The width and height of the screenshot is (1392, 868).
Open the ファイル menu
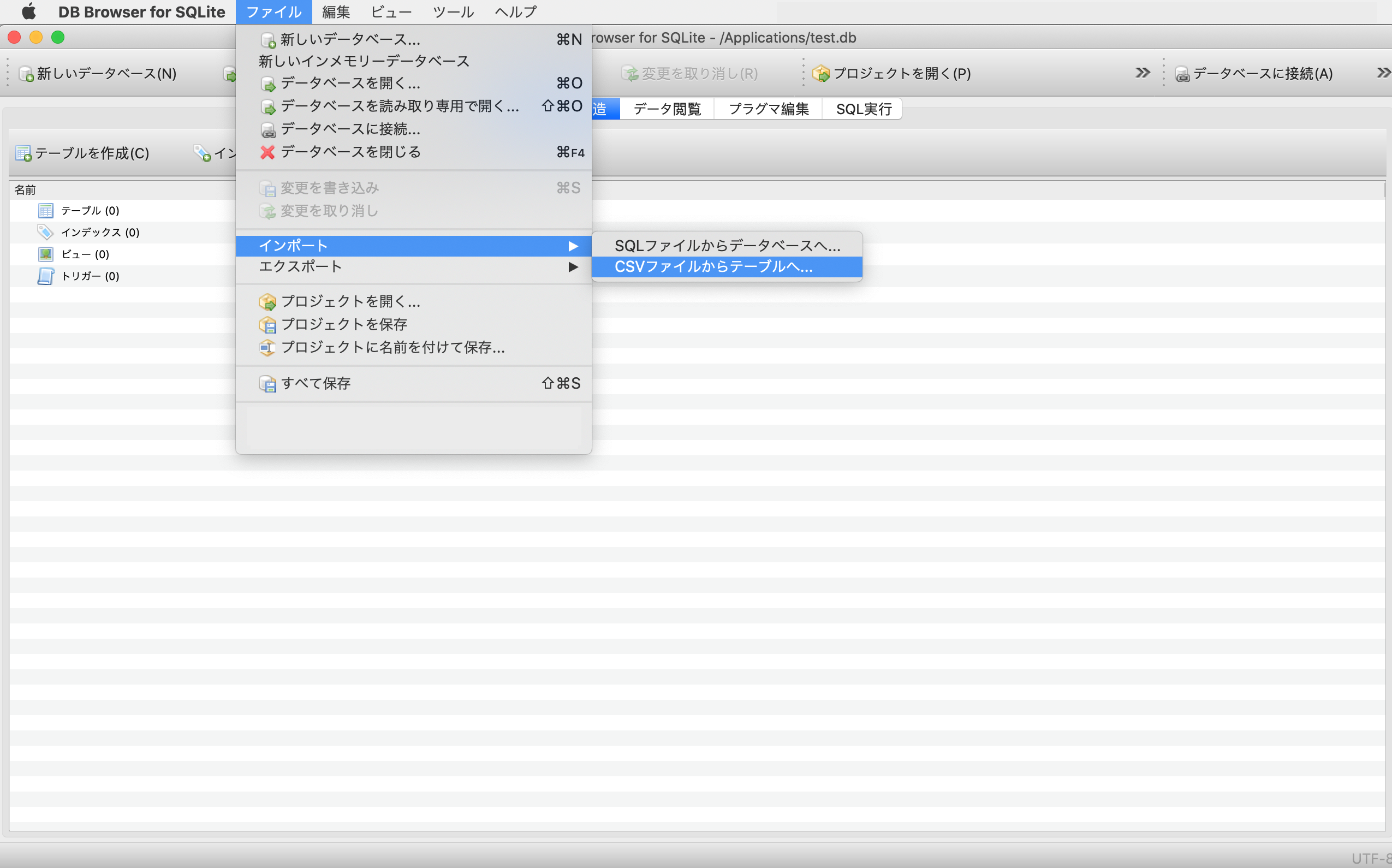point(274,12)
